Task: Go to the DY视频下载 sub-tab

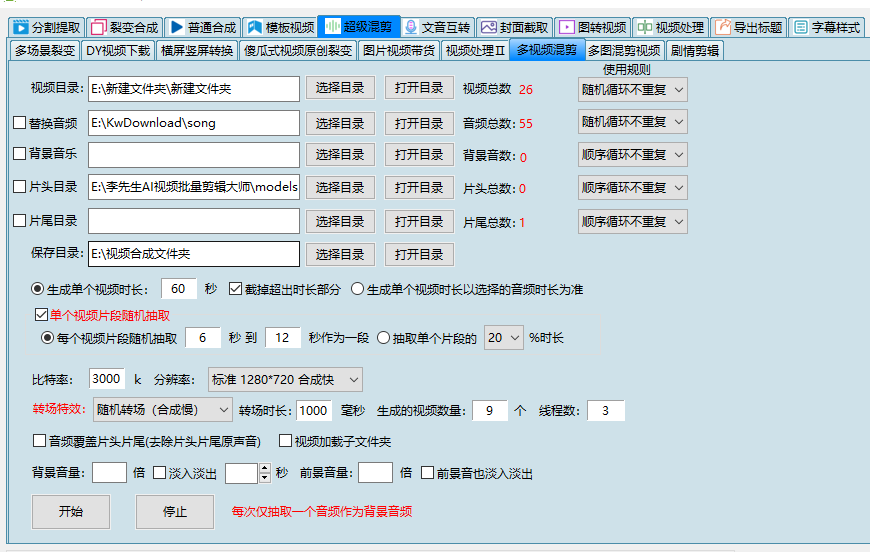Action: [x=117, y=50]
